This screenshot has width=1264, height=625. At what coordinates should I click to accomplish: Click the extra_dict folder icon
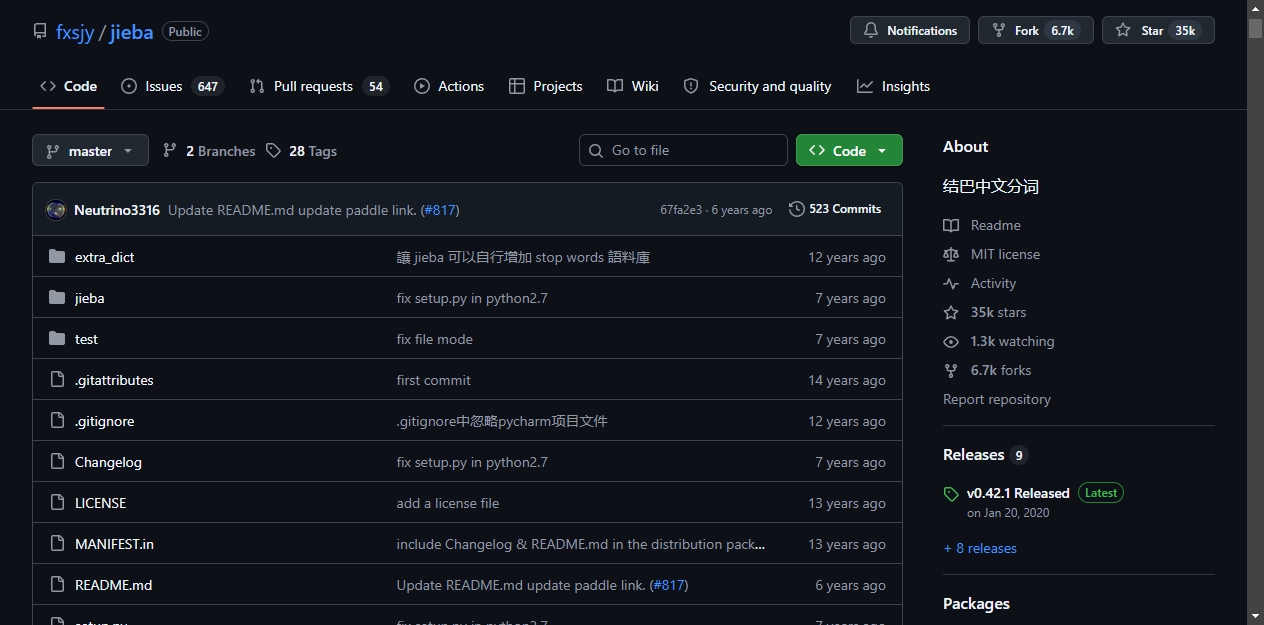pos(57,257)
